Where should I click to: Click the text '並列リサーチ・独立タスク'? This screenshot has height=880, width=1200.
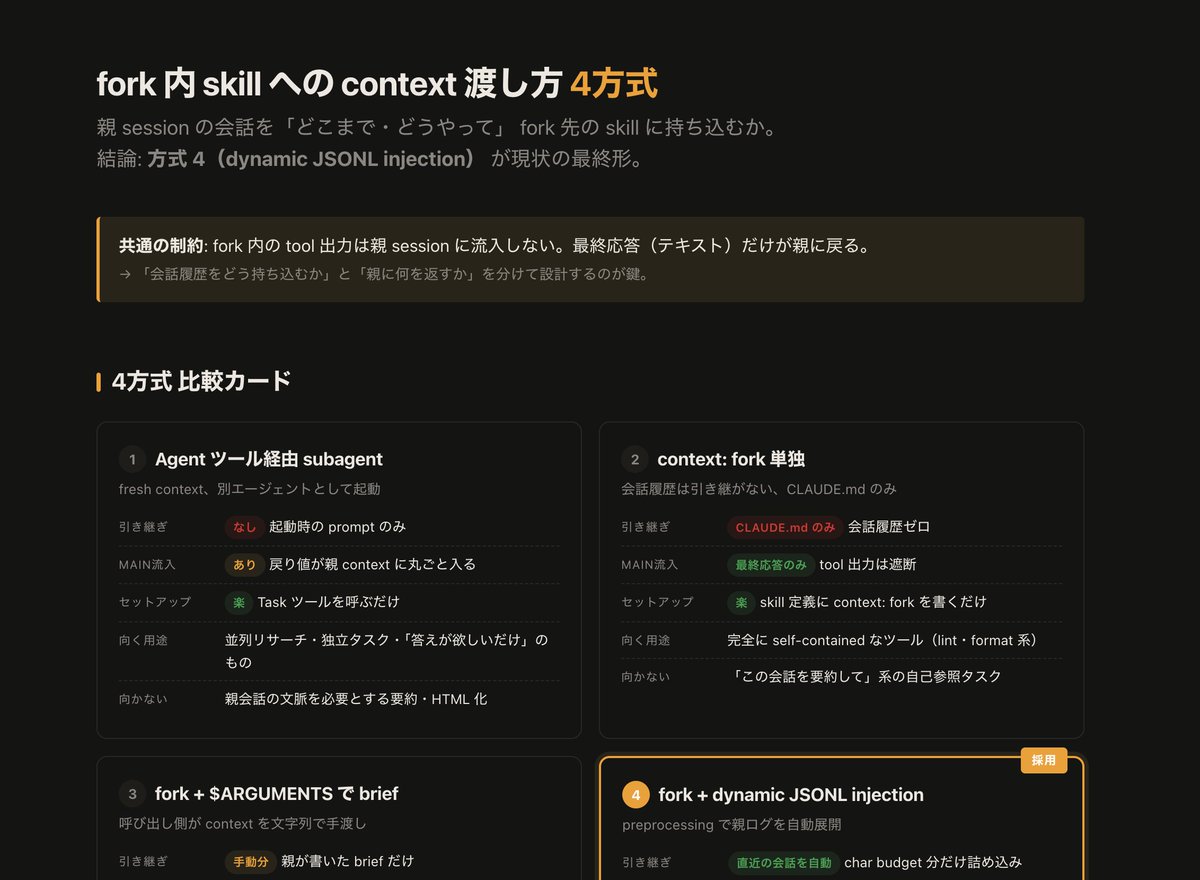[310, 640]
